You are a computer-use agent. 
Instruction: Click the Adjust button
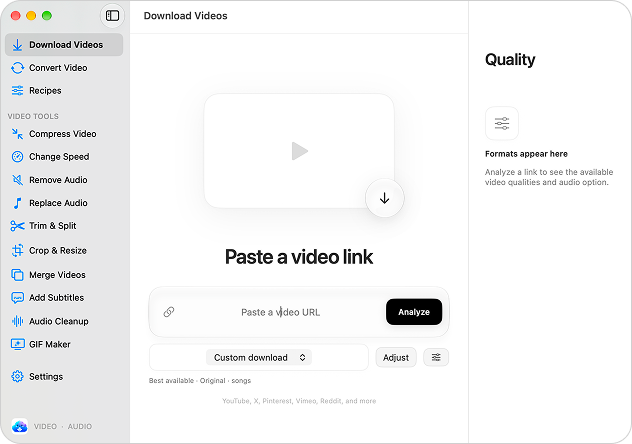[x=396, y=357]
